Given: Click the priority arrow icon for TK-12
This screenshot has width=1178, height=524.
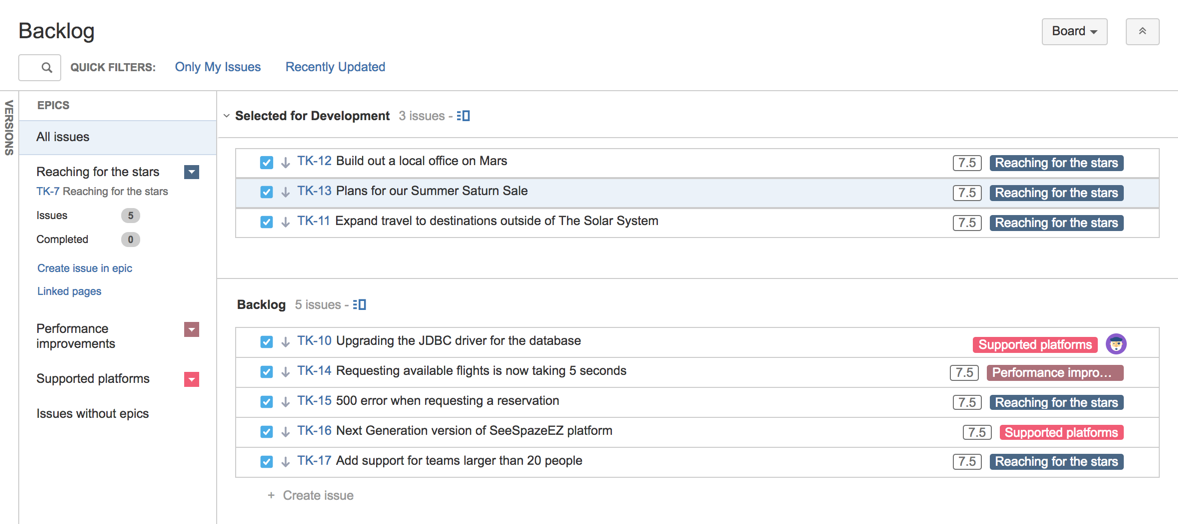Looking at the screenshot, I should point(285,162).
